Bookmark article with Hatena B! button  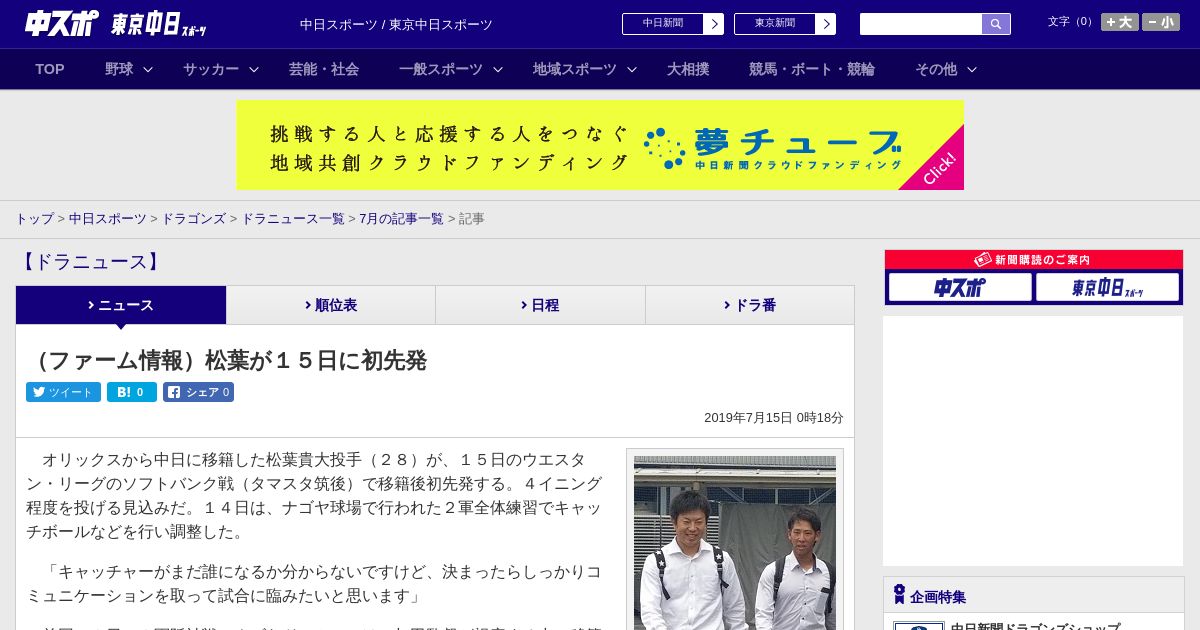tap(132, 392)
